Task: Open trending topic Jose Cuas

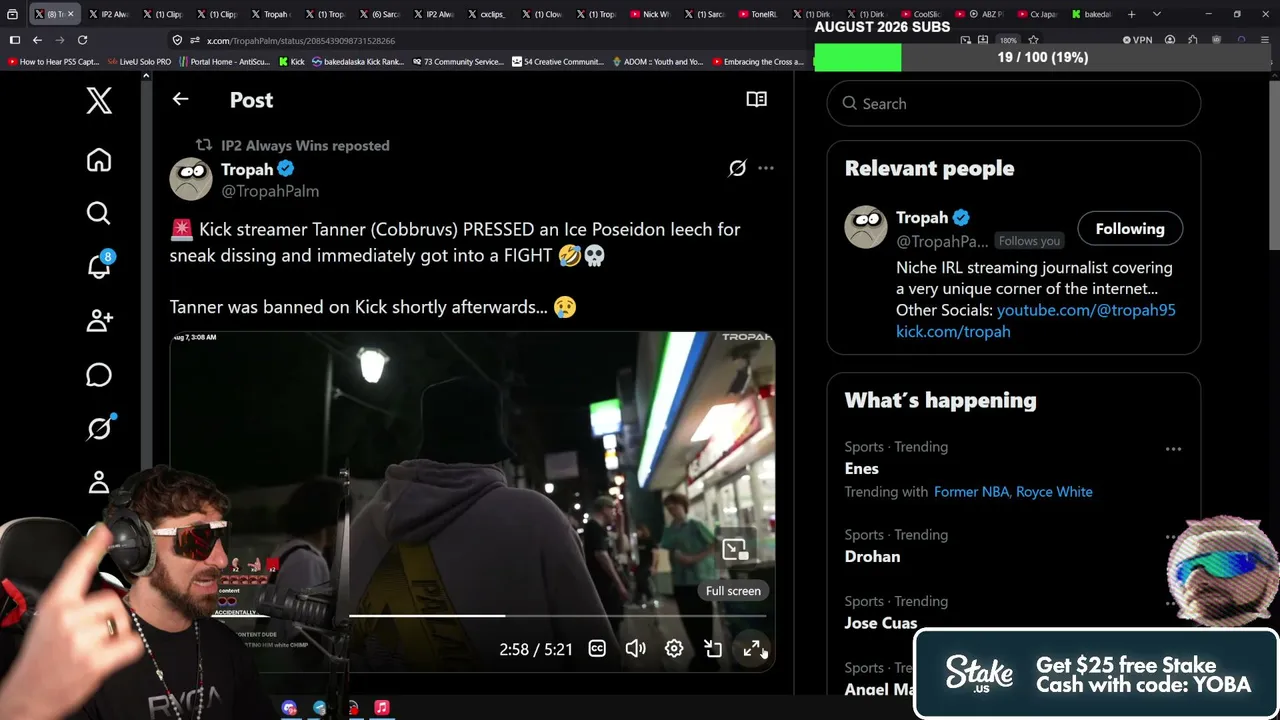Action: (x=881, y=623)
